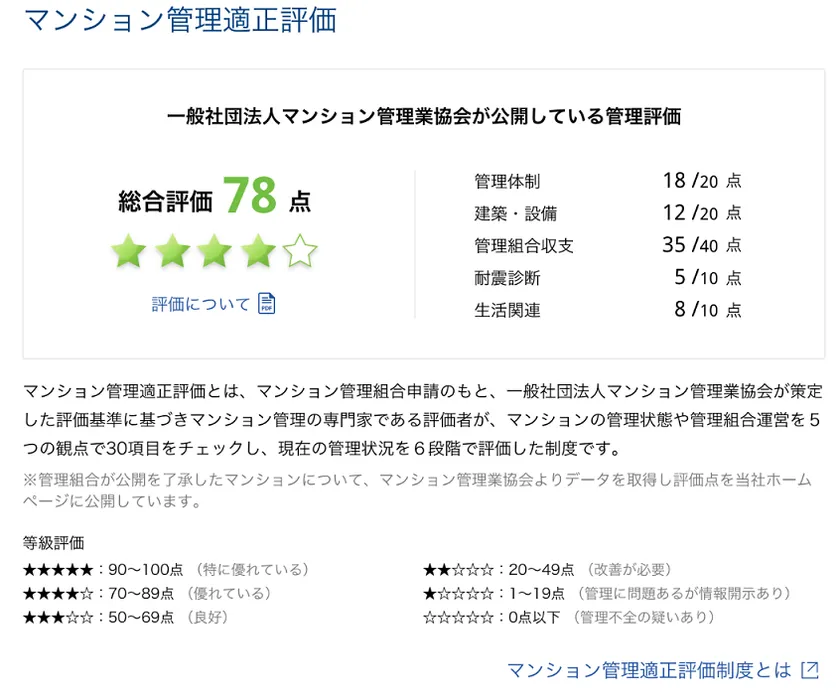
Task: Open マンション管理適正評価制度とは link
Action: click(649, 669)
